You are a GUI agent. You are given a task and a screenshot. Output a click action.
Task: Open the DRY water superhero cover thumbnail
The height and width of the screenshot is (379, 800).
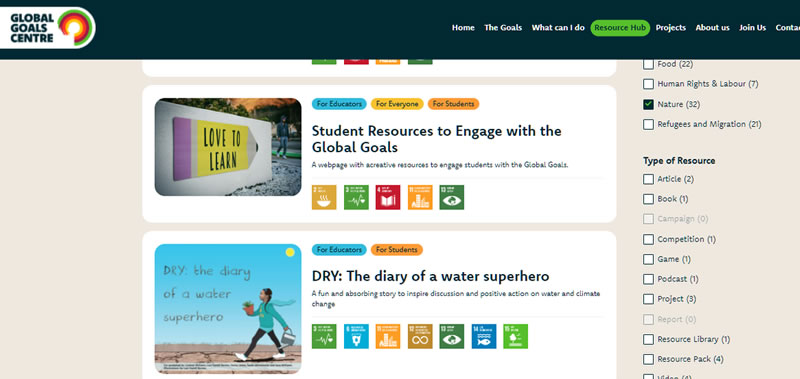pos(228,309)
